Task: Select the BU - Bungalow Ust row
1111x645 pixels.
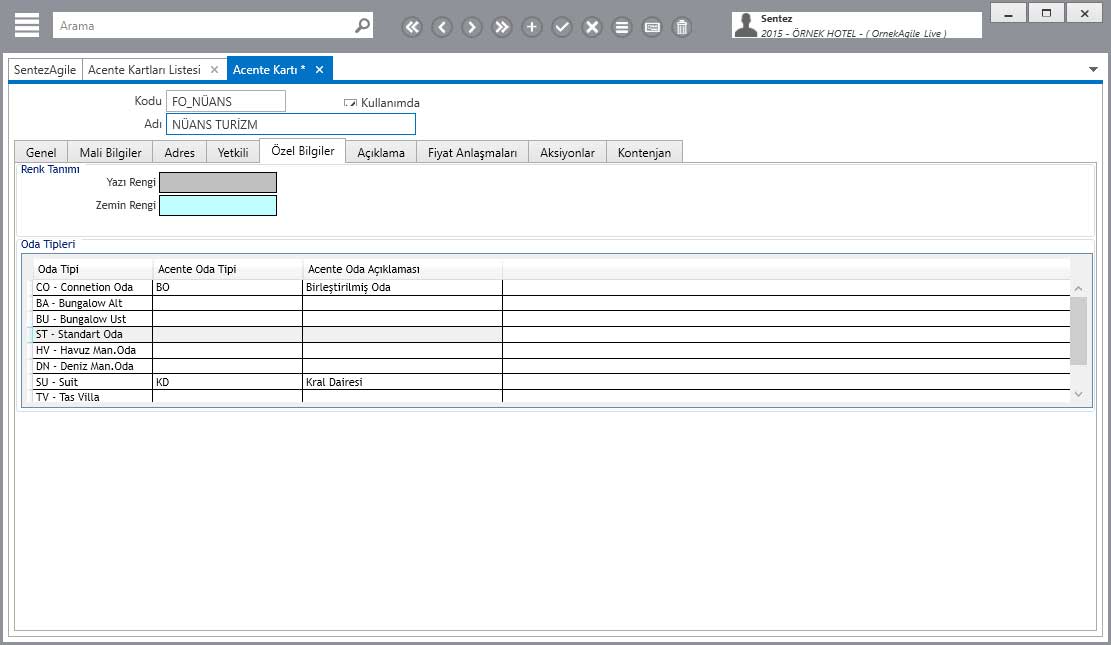Action: tap(551, 319)
